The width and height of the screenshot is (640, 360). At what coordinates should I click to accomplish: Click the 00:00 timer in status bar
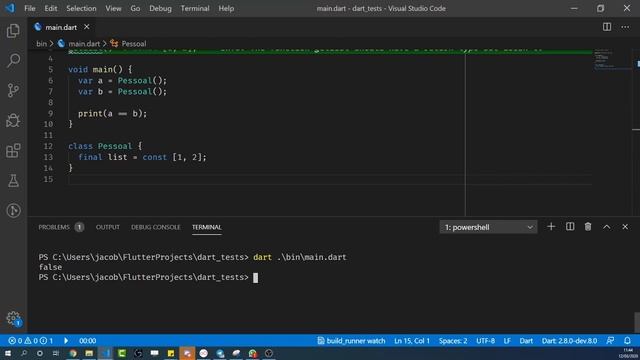[x=87, y=341]
